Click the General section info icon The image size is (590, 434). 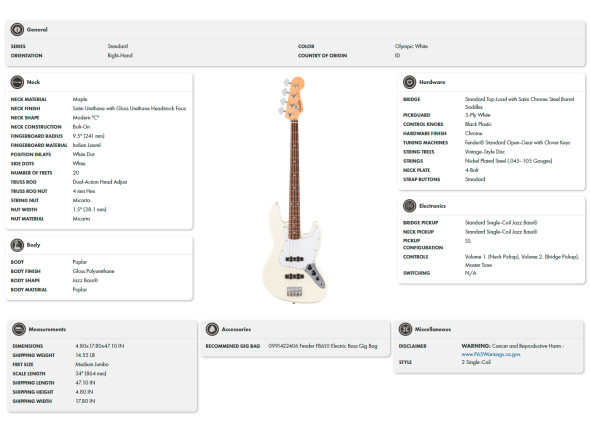click(17, 29)
